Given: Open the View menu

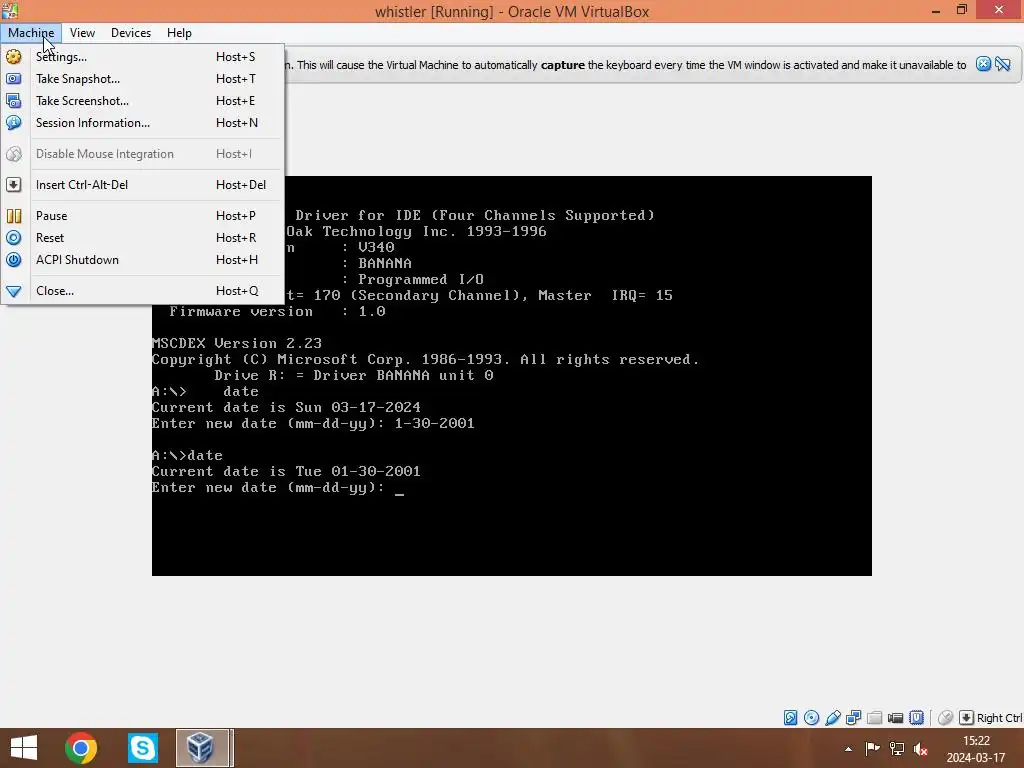Looking at the screenshot, I should coord(82,33).
